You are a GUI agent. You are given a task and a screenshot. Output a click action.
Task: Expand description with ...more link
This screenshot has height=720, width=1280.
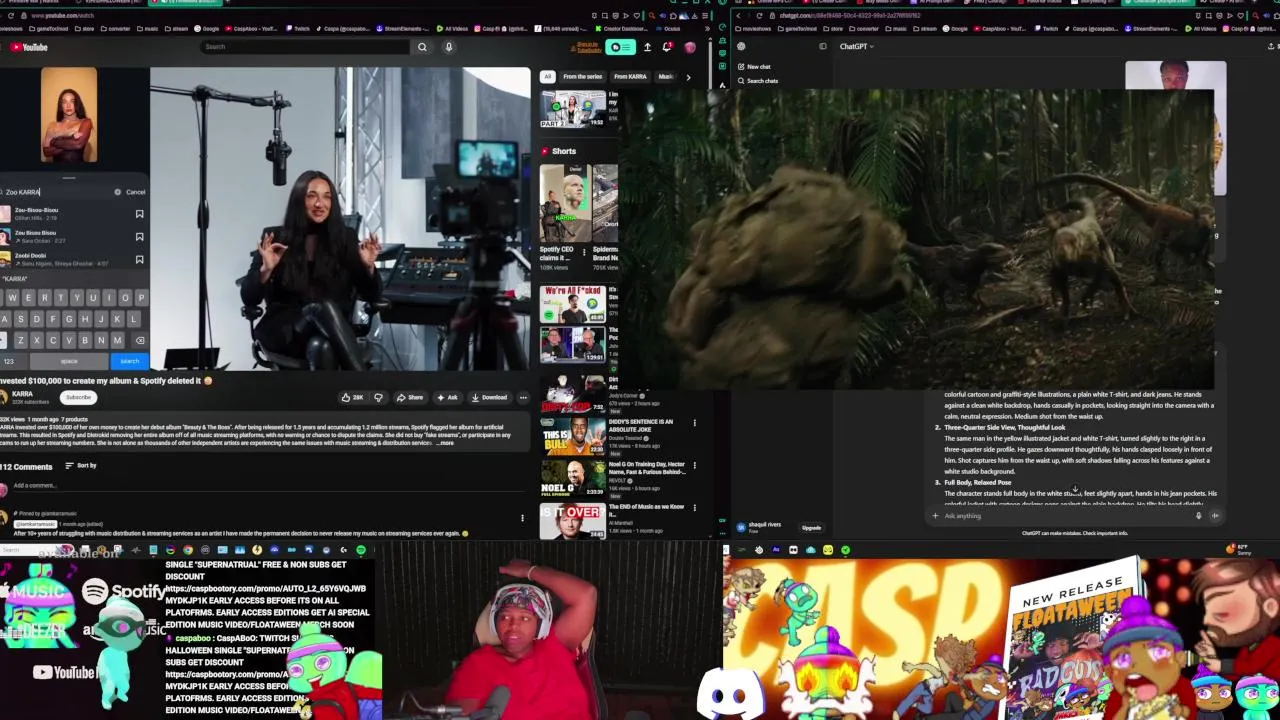coord(444,442)
